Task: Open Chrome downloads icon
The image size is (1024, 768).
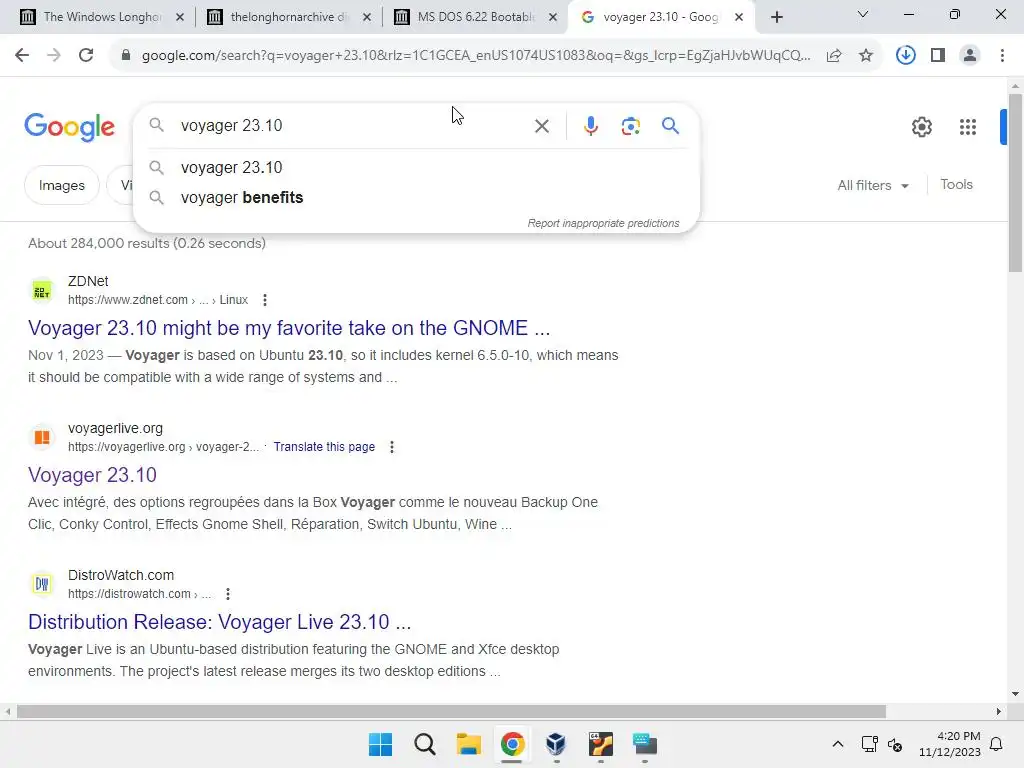Action: (905, 56)
